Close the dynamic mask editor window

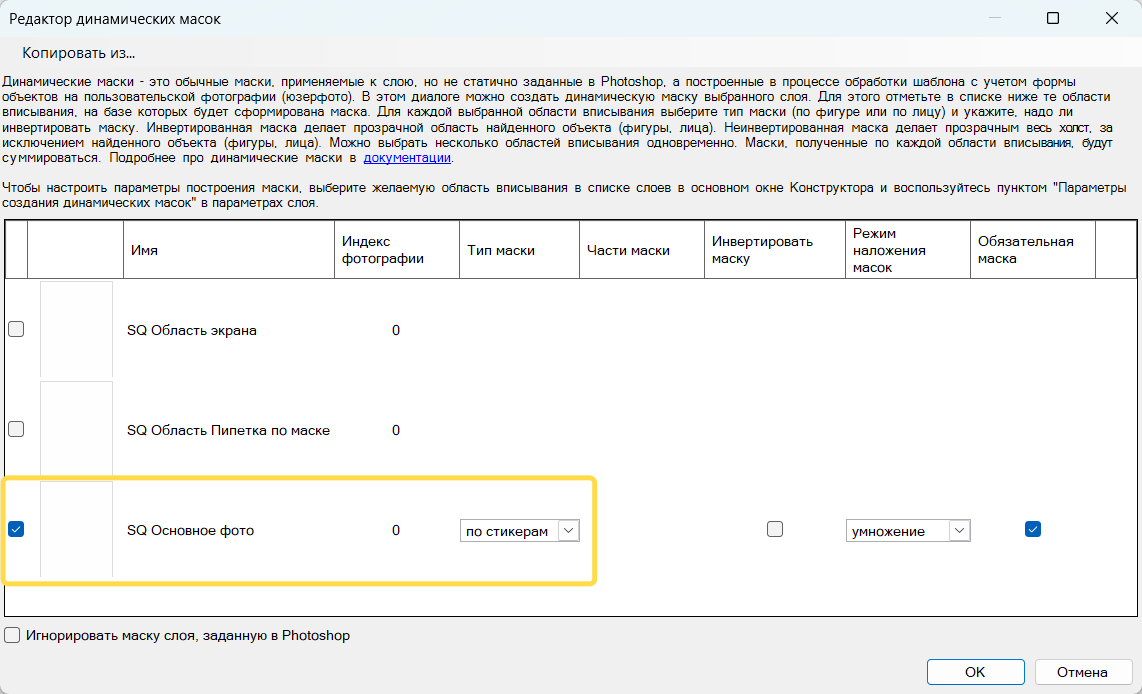(1111, 18)
